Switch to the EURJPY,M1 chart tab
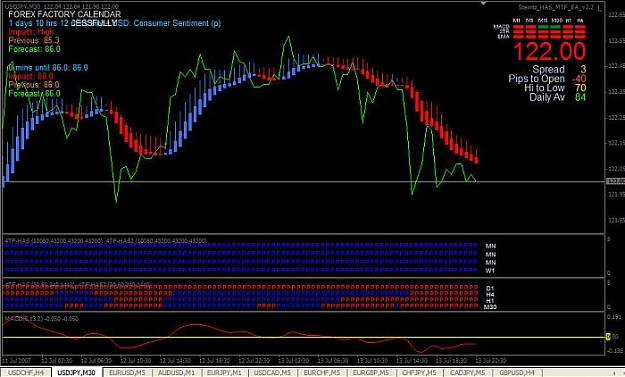This screenshot has width=625, height=377. point(224,373)
